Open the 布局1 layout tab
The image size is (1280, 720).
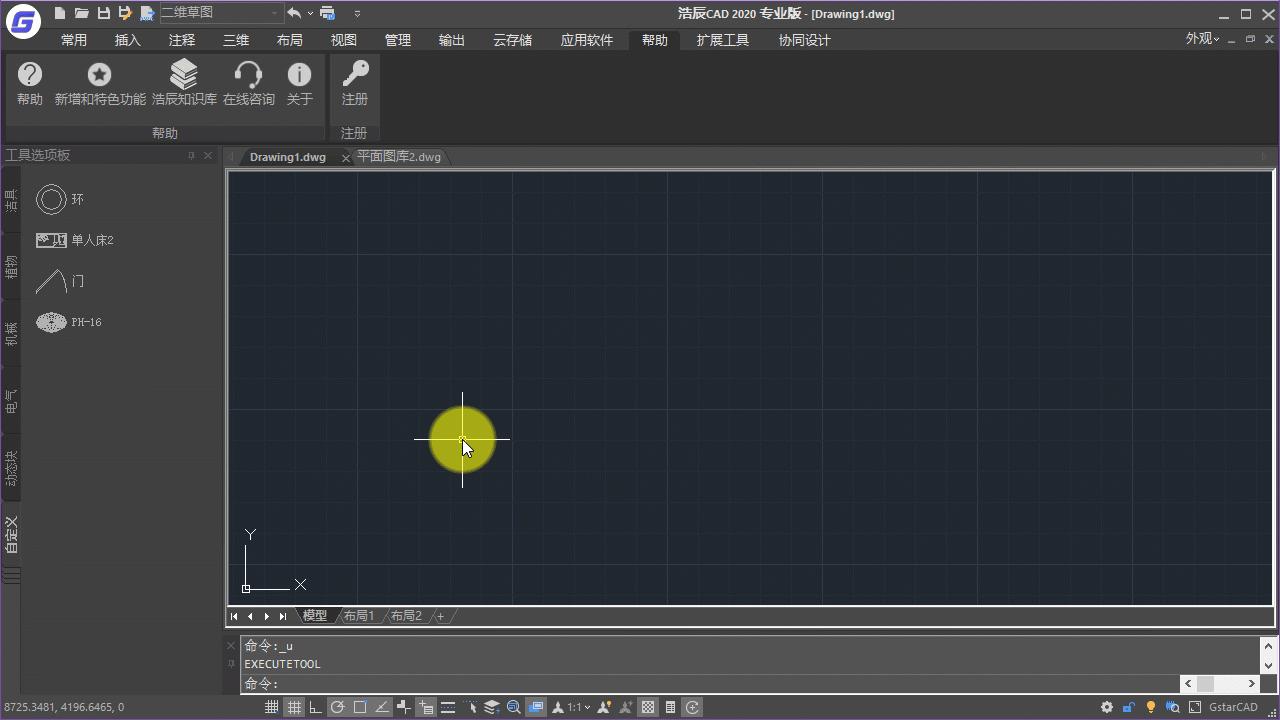click(358, 616)
